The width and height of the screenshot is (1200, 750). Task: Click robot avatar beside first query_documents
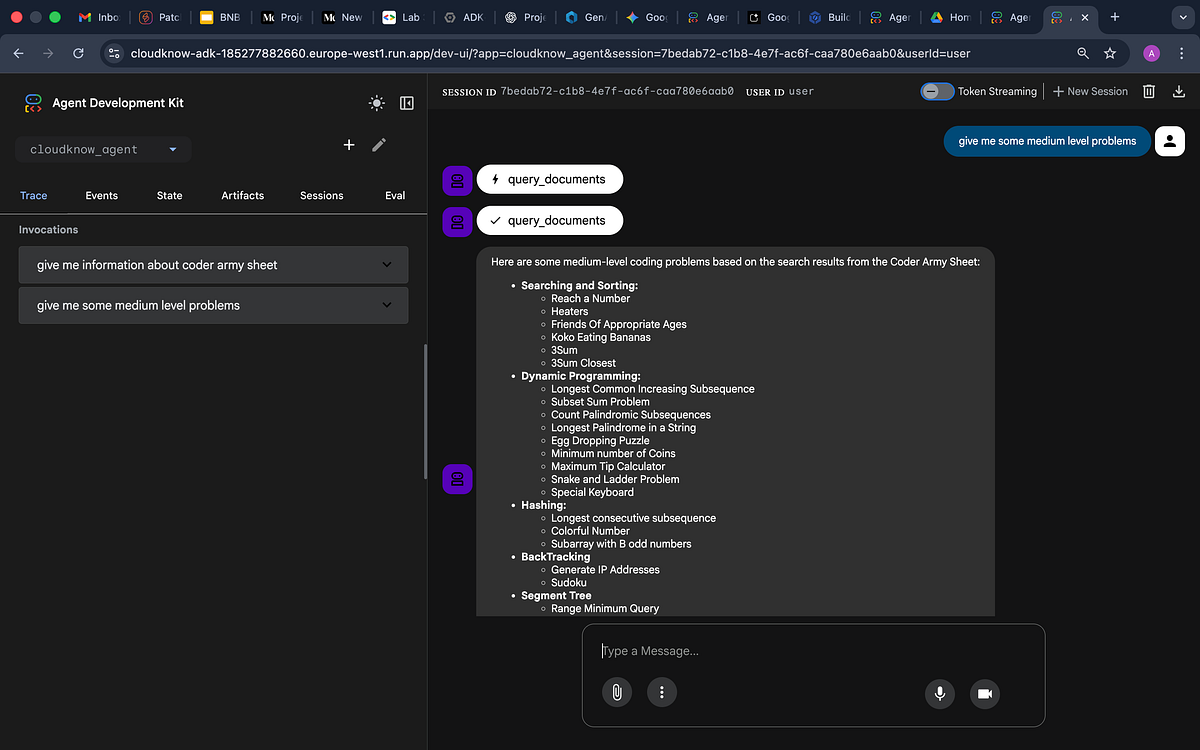[x=457, y=180]
